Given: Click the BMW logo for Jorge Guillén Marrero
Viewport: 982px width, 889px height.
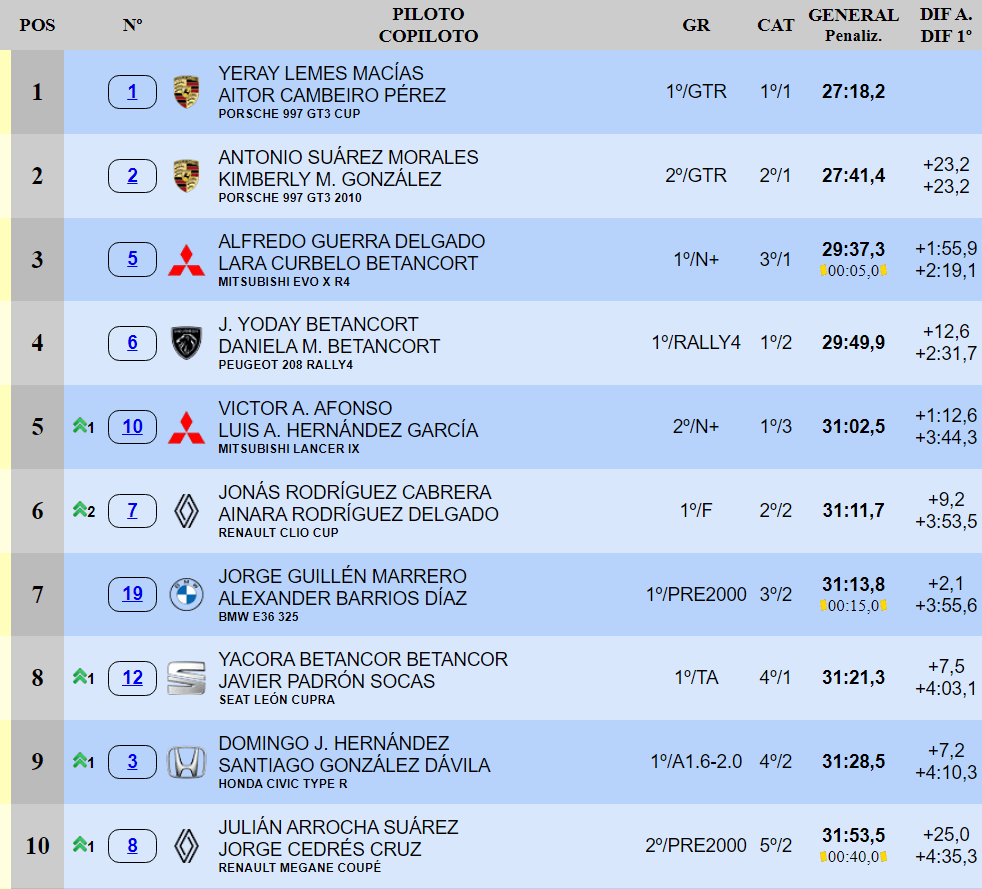Looking at the screenshot, I should coord(186,595).
